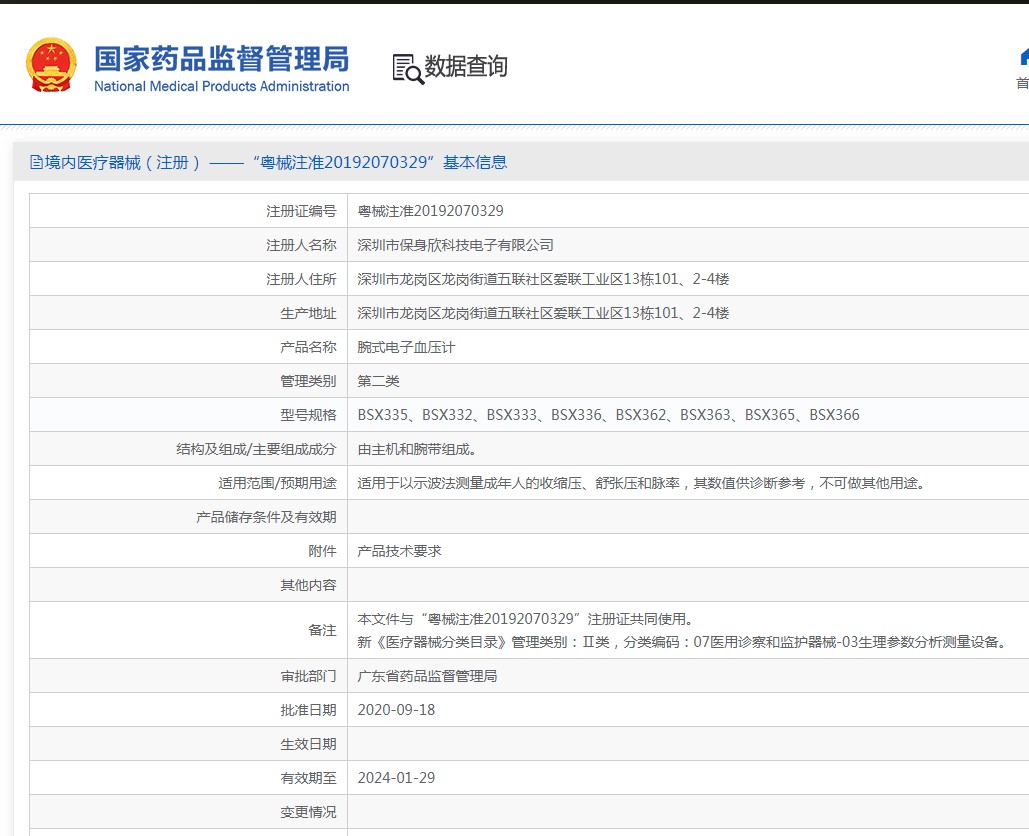Open the 数据查询 section label
Viewport: 1029px width, 836px height.
466,66
